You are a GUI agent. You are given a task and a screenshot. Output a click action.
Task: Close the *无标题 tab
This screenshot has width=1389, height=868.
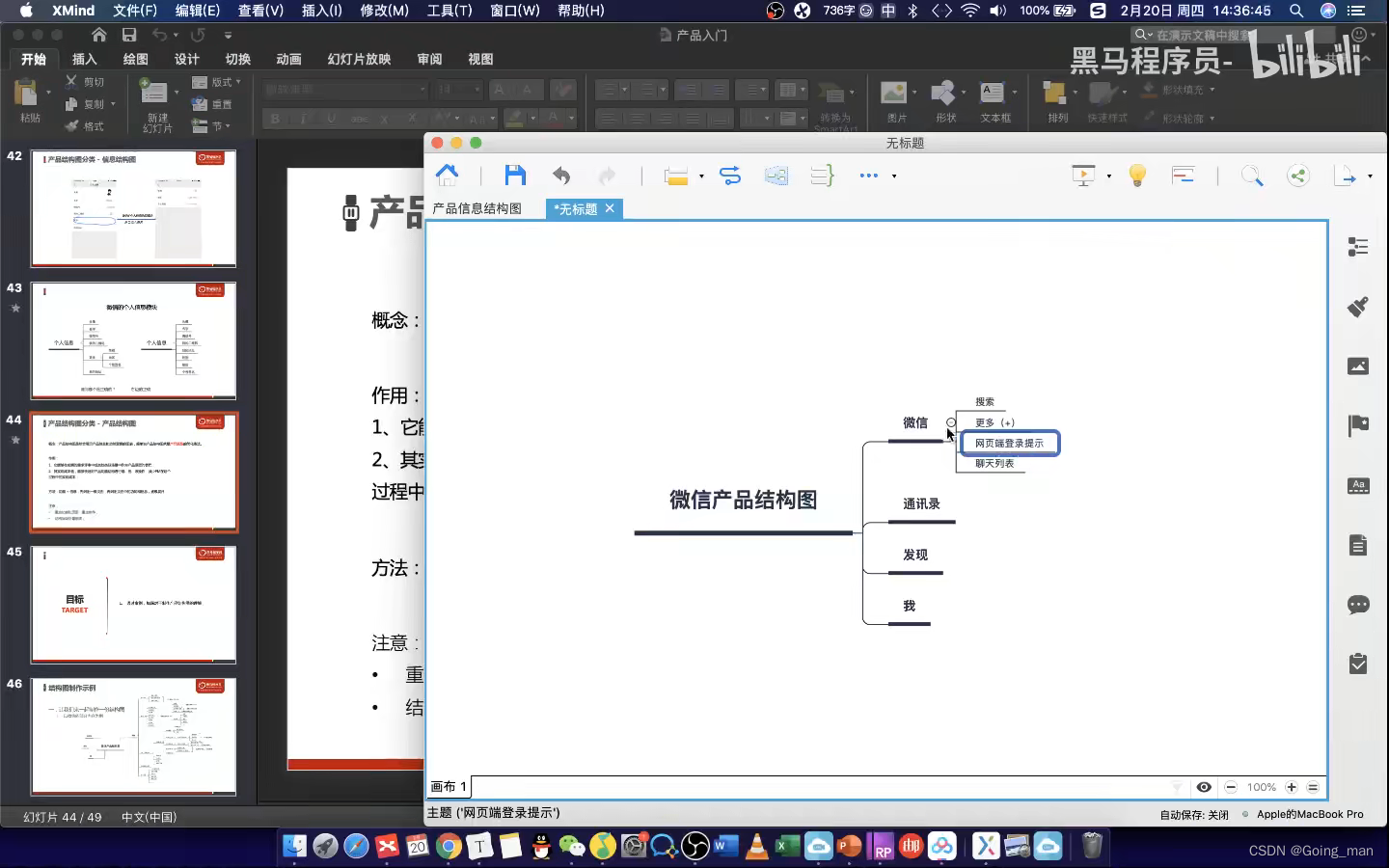click(x=610, y=208)
